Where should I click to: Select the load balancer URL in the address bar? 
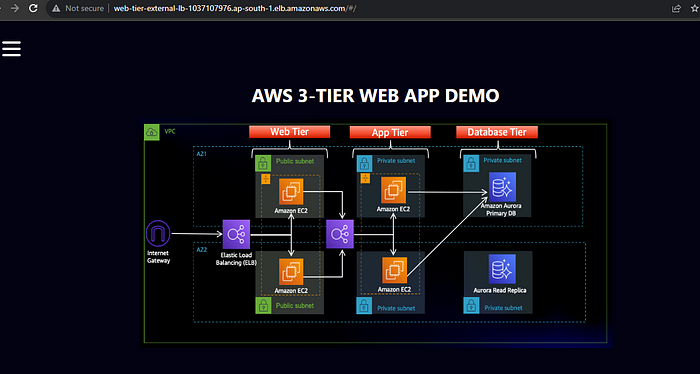(x=235, y=8)
